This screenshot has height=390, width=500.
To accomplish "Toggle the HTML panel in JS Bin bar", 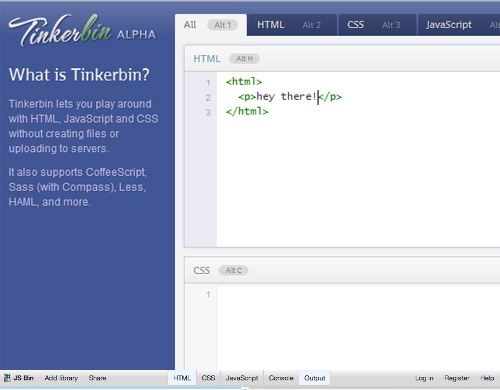I will pos(182,378).
